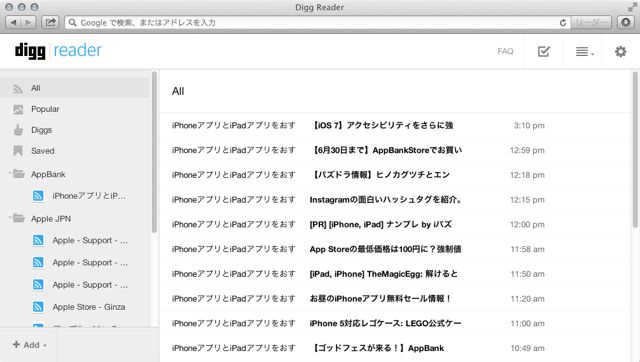Select the AppBank folder label
640x362 pixels.
48,174
